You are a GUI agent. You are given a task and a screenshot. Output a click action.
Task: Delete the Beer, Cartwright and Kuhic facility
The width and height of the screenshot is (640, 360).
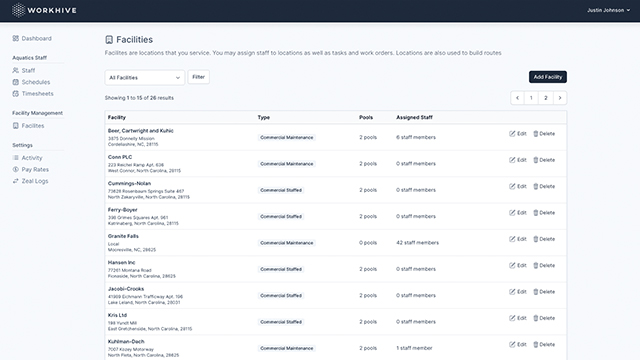[544, 133]
